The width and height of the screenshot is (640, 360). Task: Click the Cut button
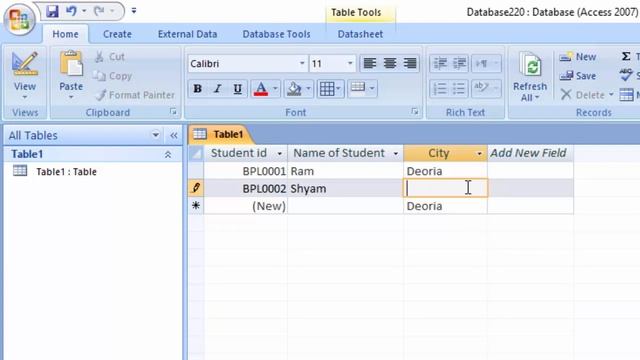(x=109, y=57)
